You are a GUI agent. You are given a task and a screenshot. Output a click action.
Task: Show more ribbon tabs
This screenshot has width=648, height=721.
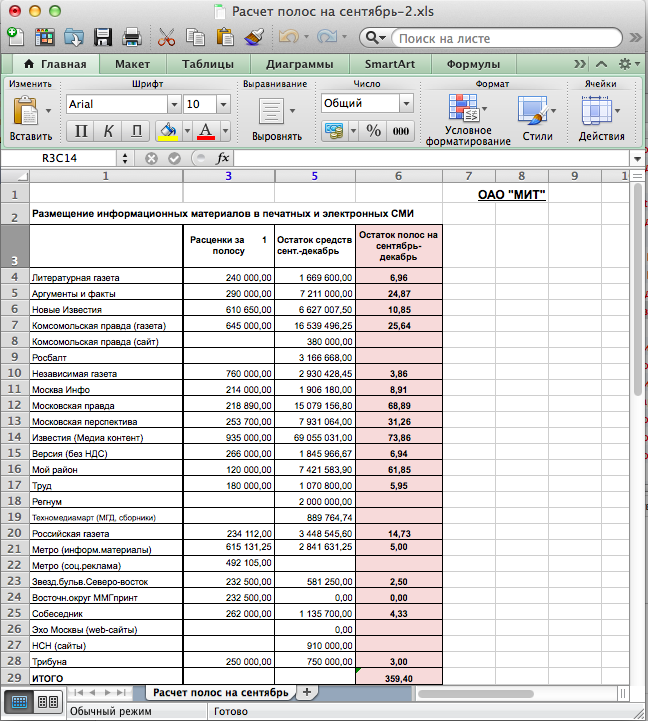coord(580,64)
